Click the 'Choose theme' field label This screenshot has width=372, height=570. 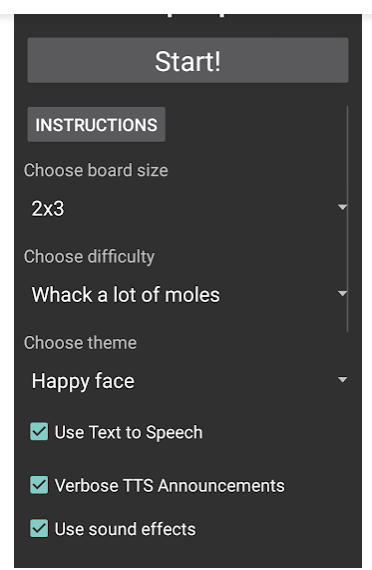80,343
